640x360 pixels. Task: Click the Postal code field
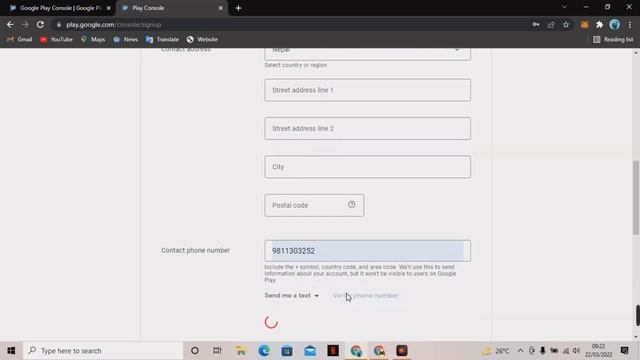coord(314,205)
